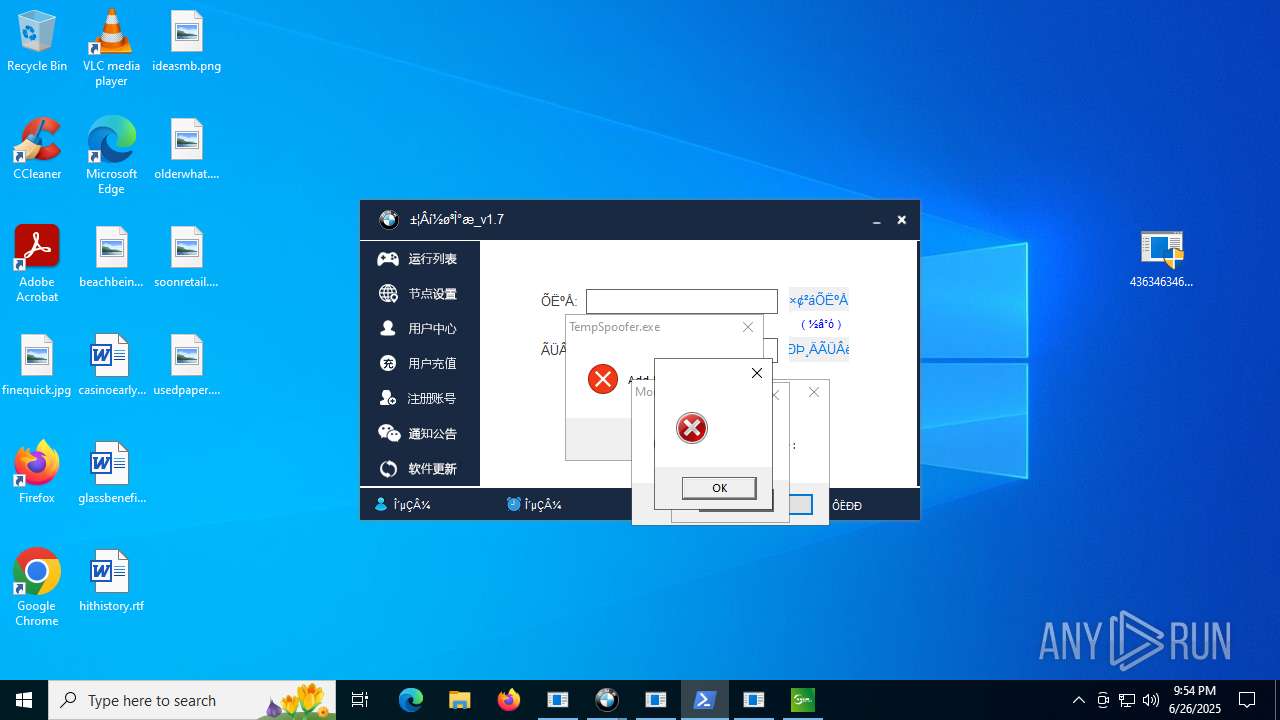Viewport: 1280px width, 720px height.
Task: Open File Explorer from taskbar
Action: coord(460,700)
